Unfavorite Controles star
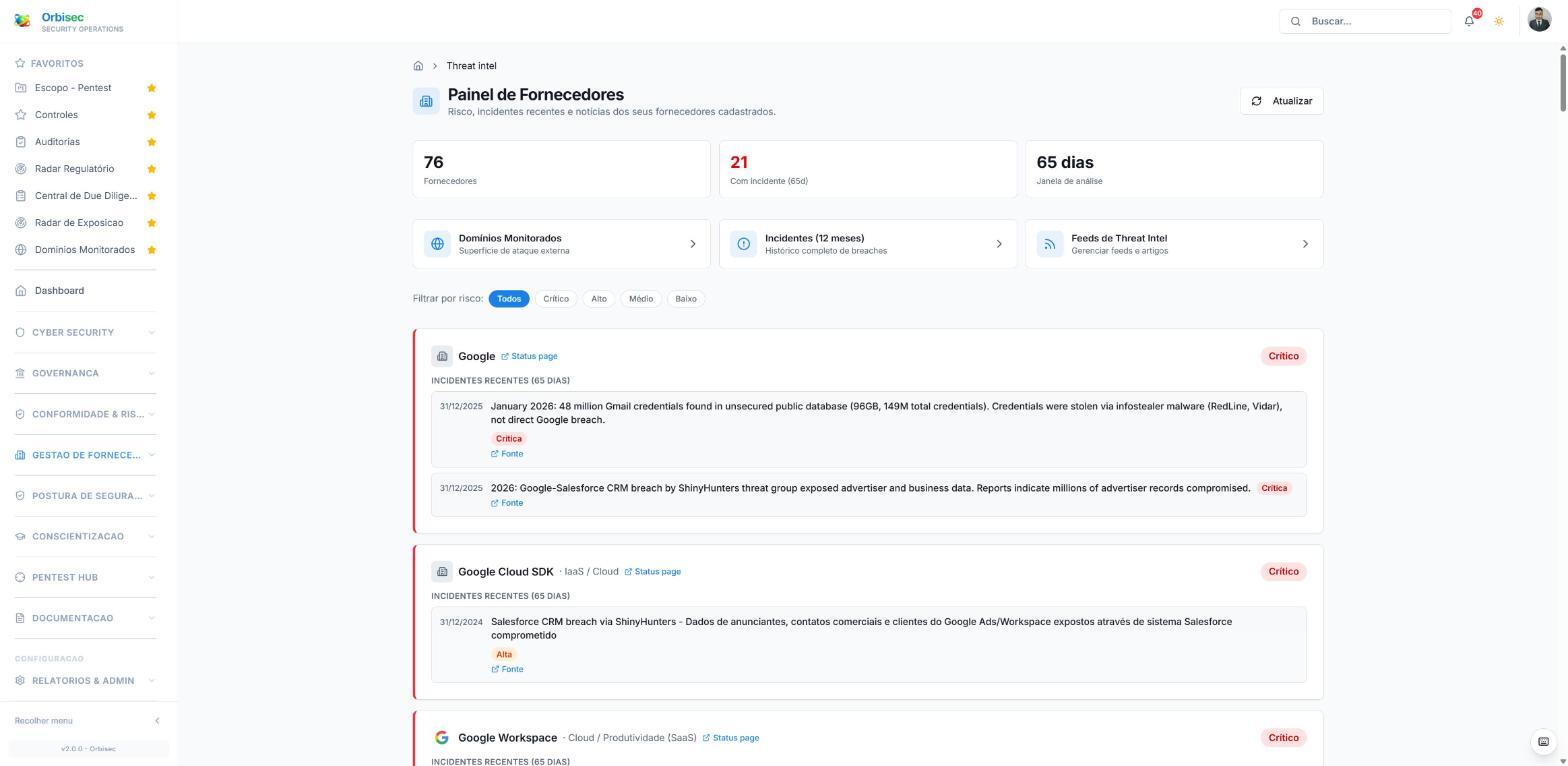 (152, 115)
